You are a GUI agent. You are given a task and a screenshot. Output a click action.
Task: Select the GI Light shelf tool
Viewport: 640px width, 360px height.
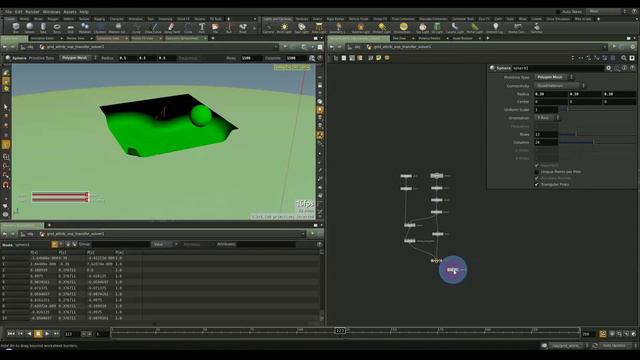437,28
